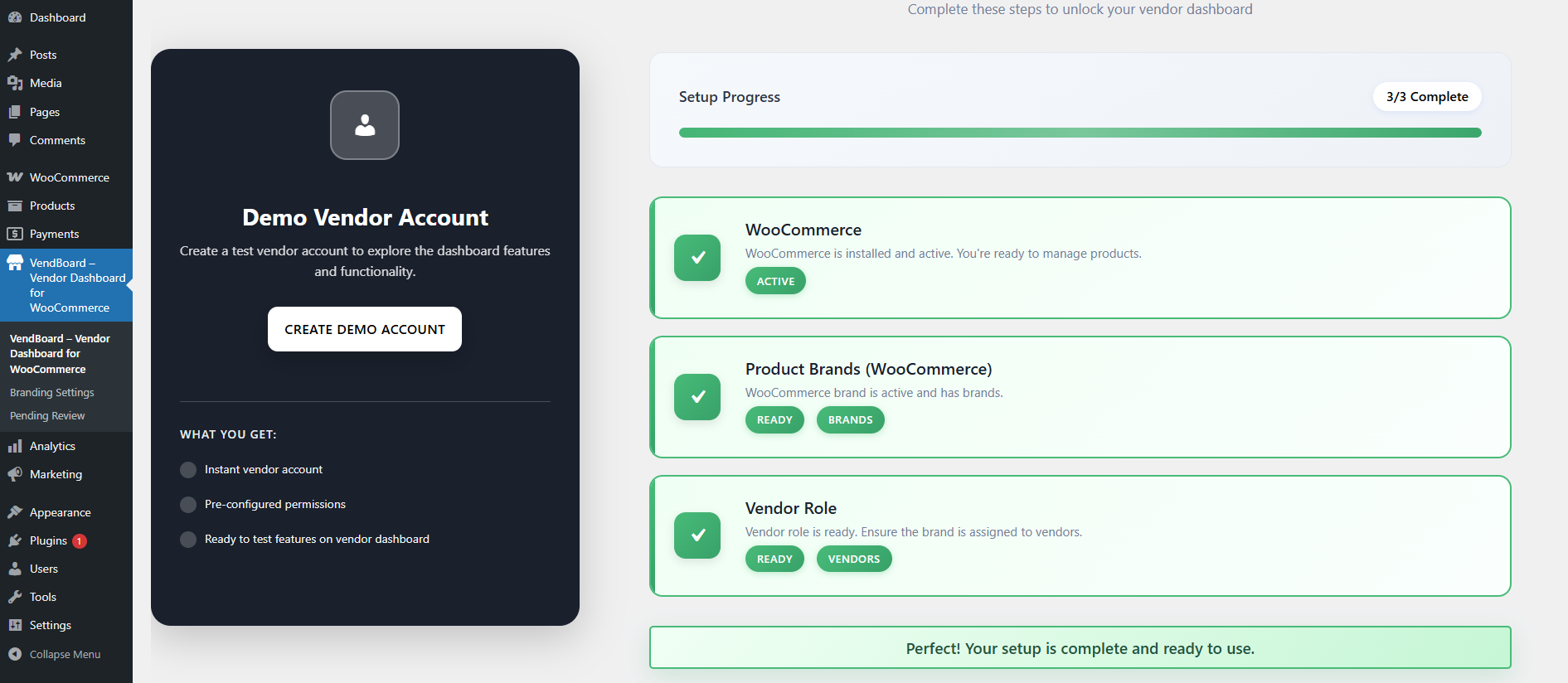
Task: Click the Create Demo Account button
Action: (x=365, y=329)
